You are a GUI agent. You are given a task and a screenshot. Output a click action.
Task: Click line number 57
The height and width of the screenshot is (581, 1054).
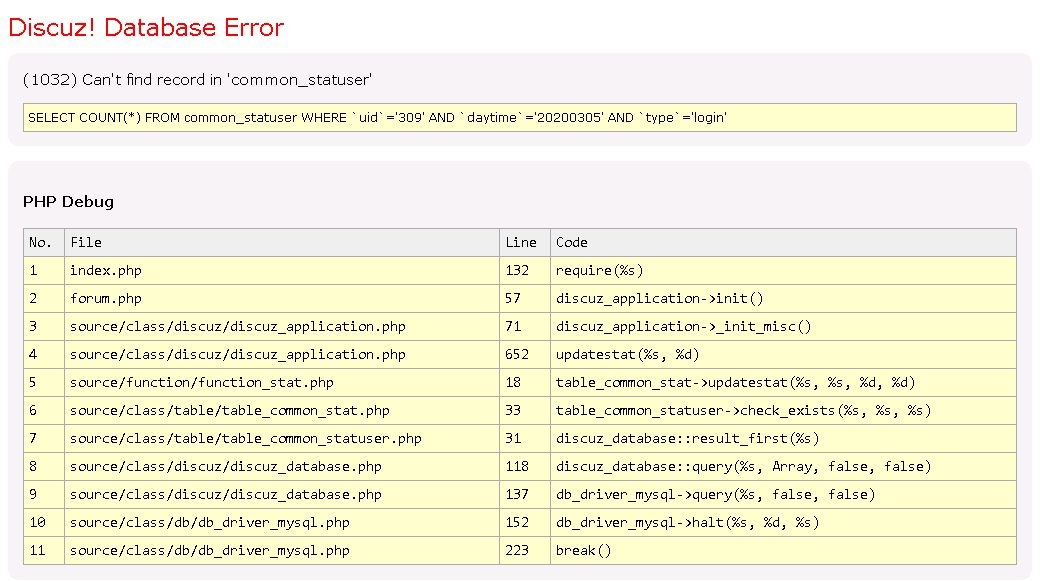click(524, 299)
